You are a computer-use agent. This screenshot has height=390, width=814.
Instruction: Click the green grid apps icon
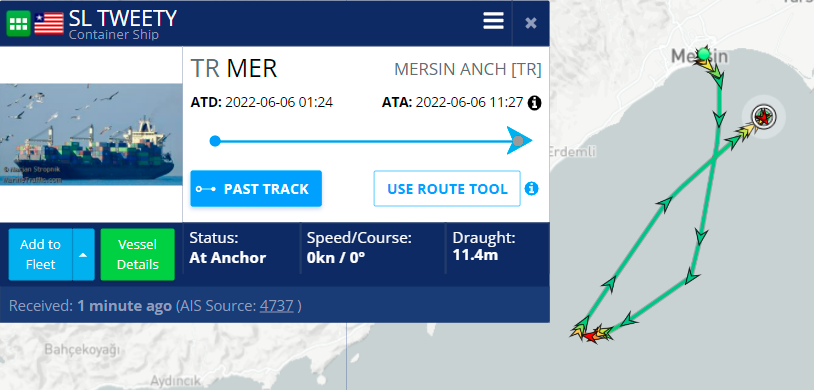point(19,23)
